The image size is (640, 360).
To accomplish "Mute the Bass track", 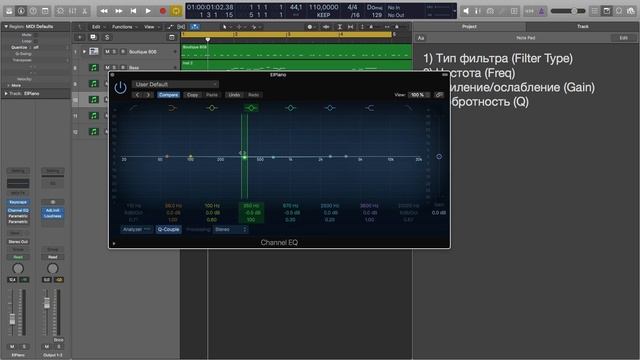I will click(107, 67).
